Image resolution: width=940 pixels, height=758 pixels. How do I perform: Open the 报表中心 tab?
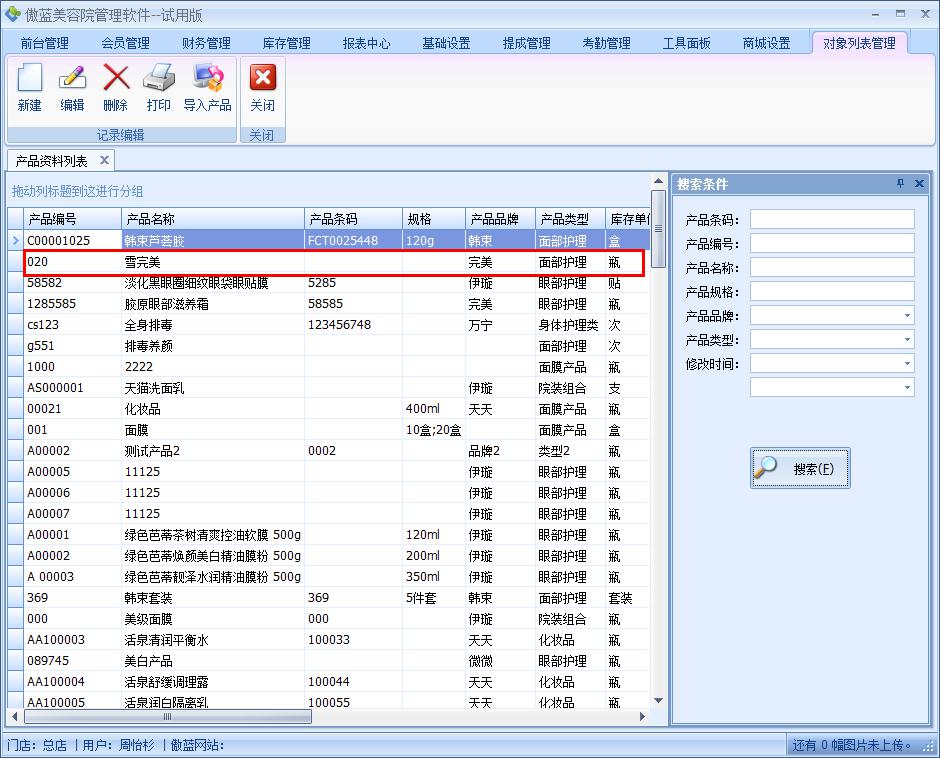(x=366, y=43)
